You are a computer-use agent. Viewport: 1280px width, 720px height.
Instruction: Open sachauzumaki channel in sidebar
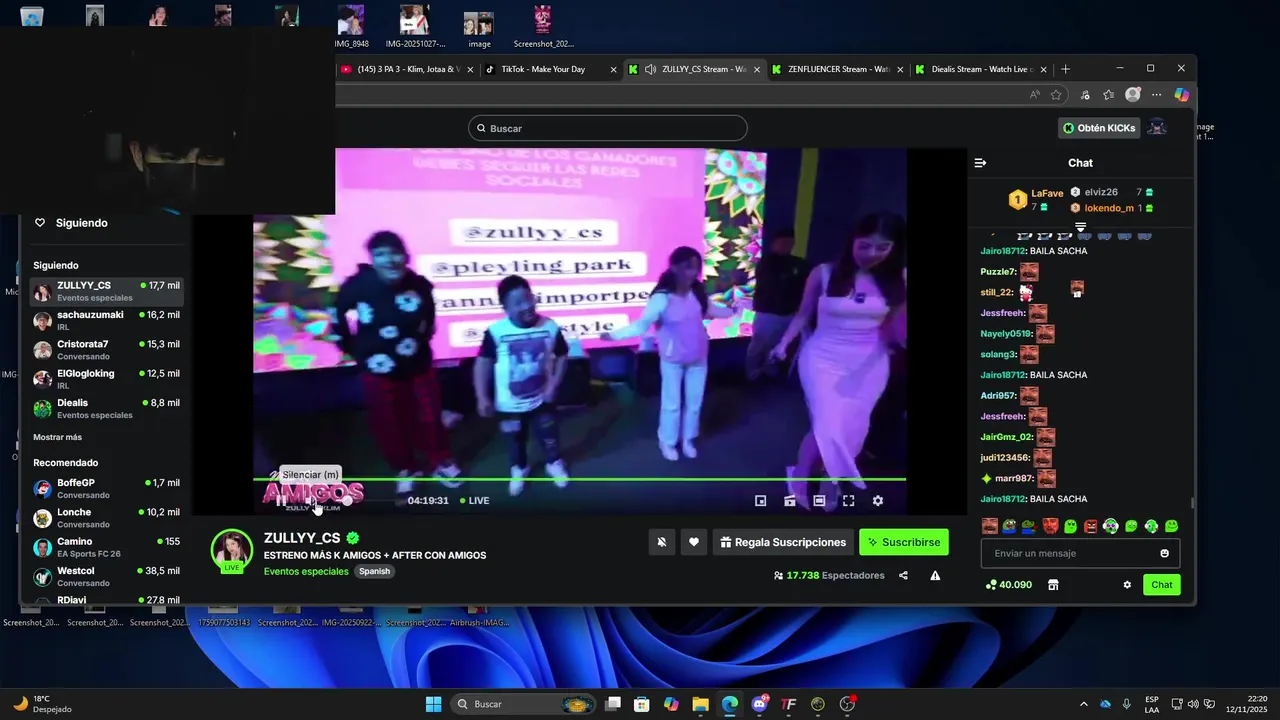point(106,320)
